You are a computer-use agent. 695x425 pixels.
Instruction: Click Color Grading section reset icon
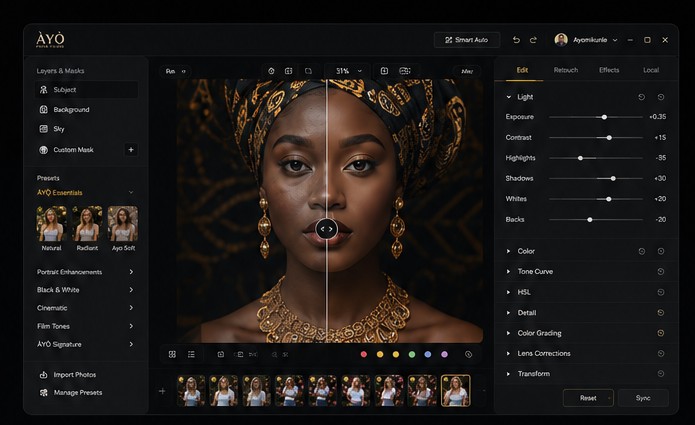(660, 333)
